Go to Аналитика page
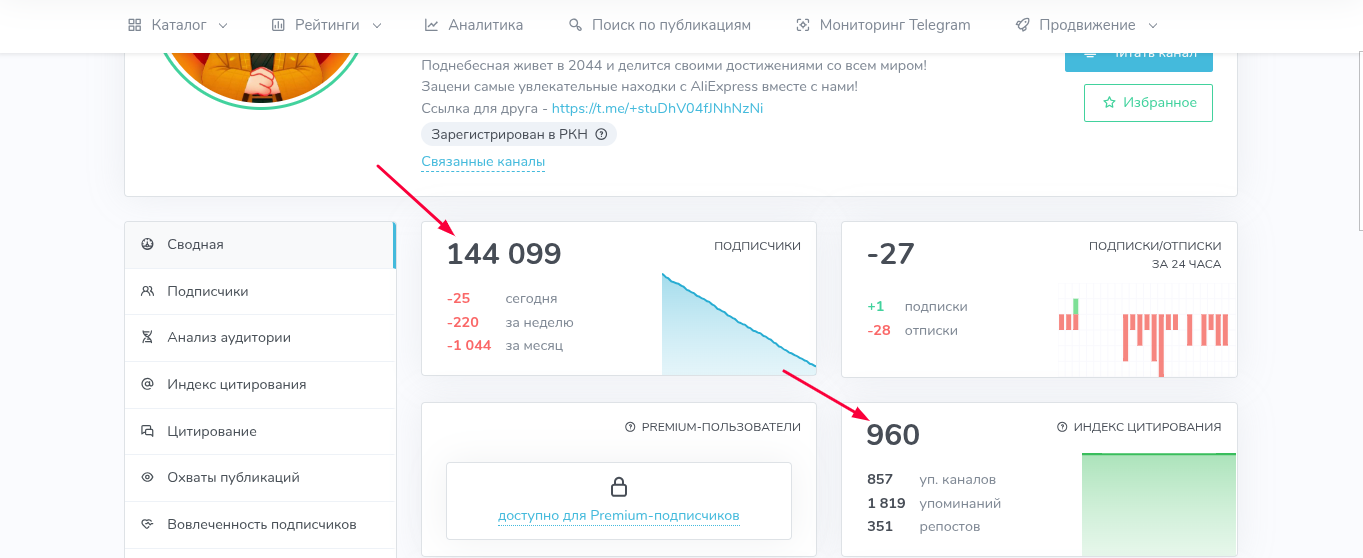The width and height of the screenshot is (1363, 558). [473, 25]
